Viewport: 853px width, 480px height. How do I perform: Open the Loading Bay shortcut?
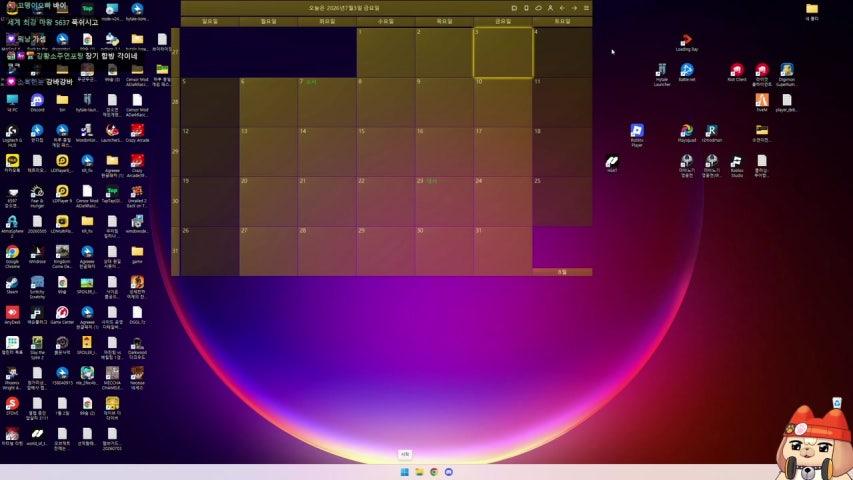(x=687, y=42)
